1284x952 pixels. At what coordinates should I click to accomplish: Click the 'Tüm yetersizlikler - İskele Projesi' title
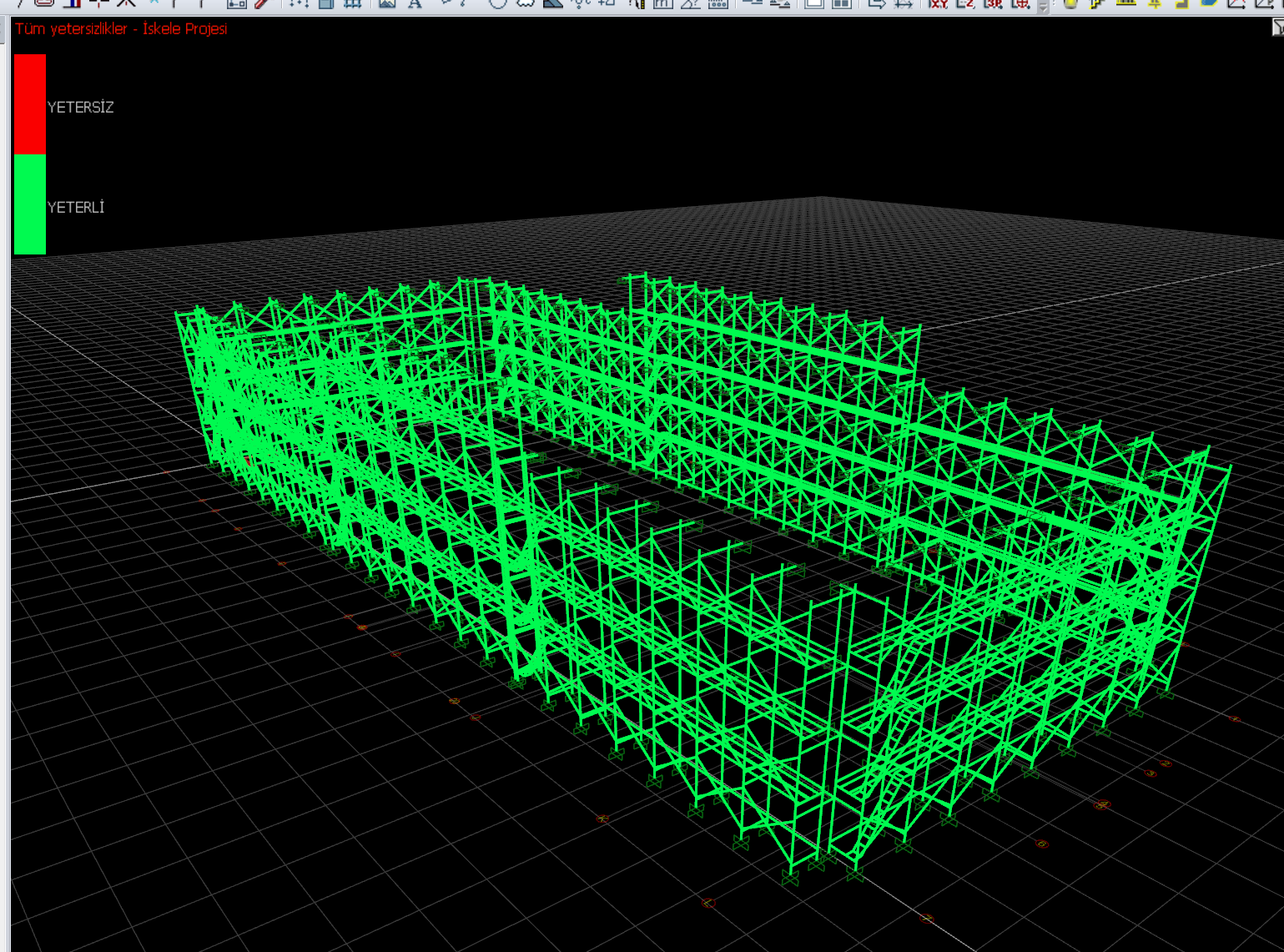click(x=121, y=29)
